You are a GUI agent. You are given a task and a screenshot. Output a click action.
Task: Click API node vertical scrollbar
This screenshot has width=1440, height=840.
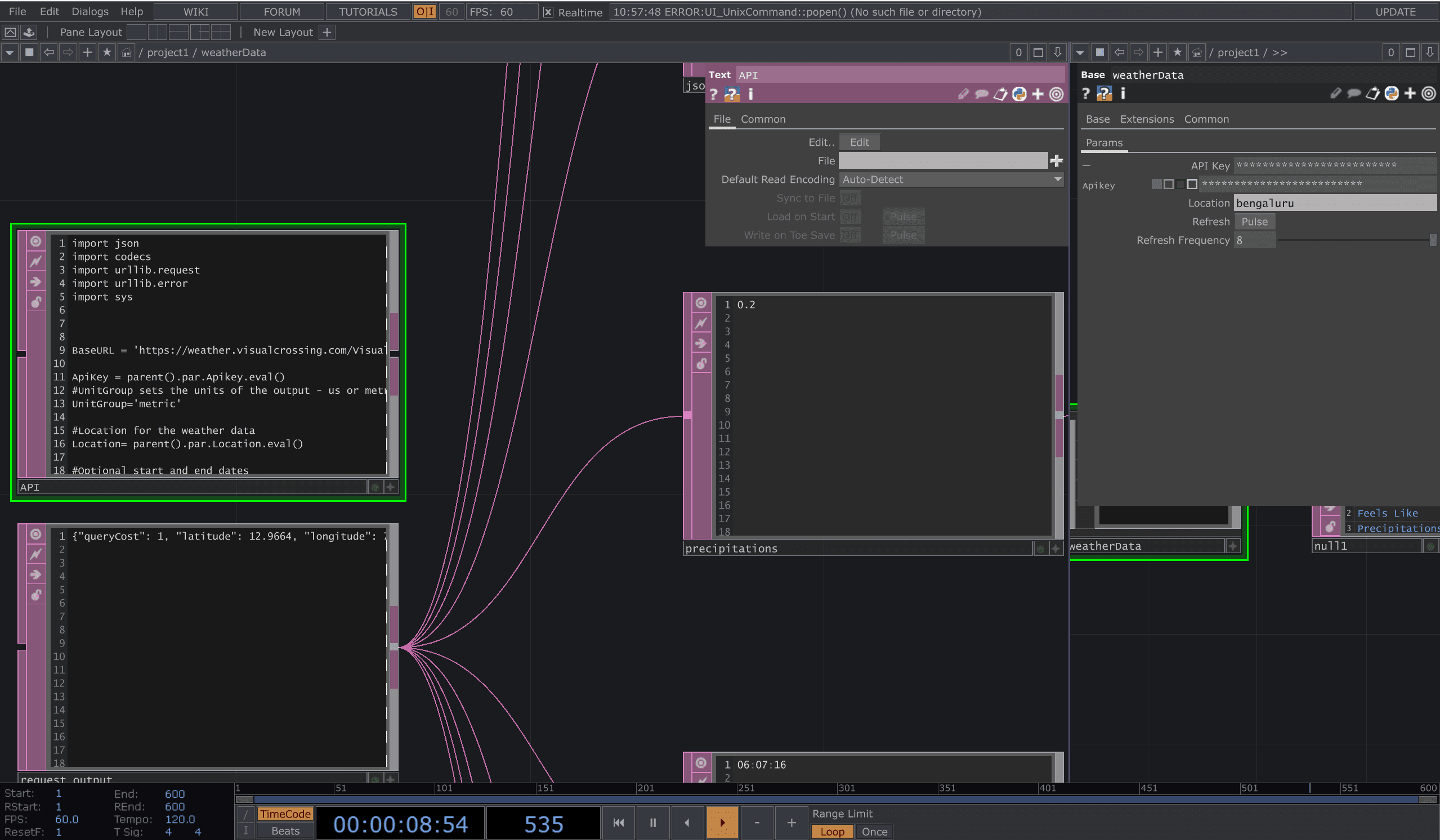coord(393,354)
